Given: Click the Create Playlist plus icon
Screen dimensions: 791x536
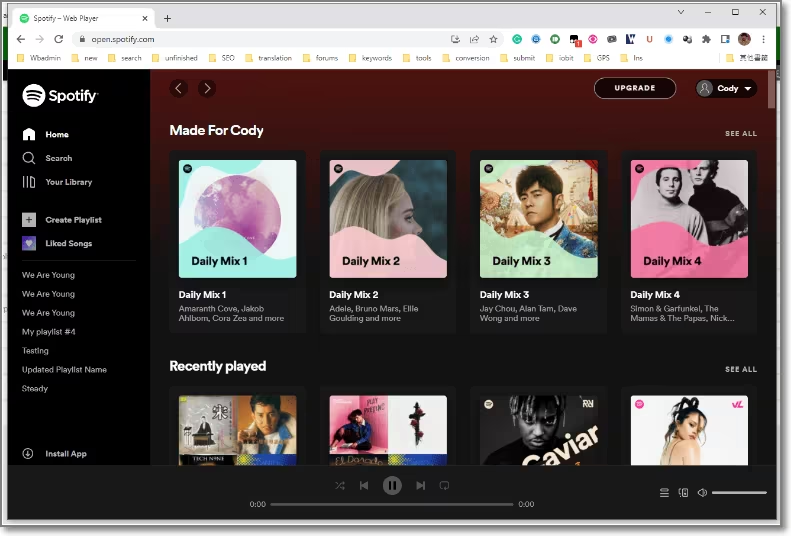Looking at the screenshot, I should point(29,220).
